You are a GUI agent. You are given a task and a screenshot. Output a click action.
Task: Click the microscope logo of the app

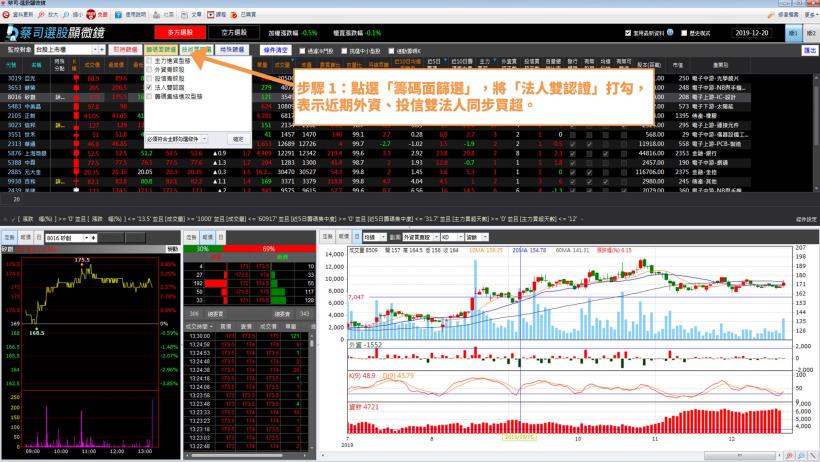coord(12,32)
